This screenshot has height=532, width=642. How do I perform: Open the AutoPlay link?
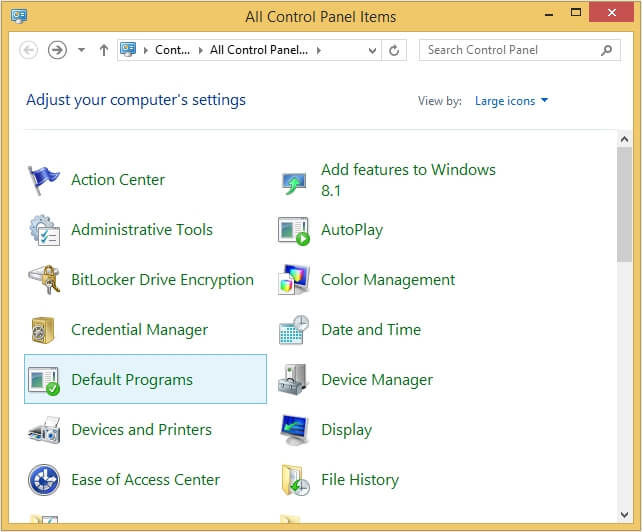(x=352, y=230)
